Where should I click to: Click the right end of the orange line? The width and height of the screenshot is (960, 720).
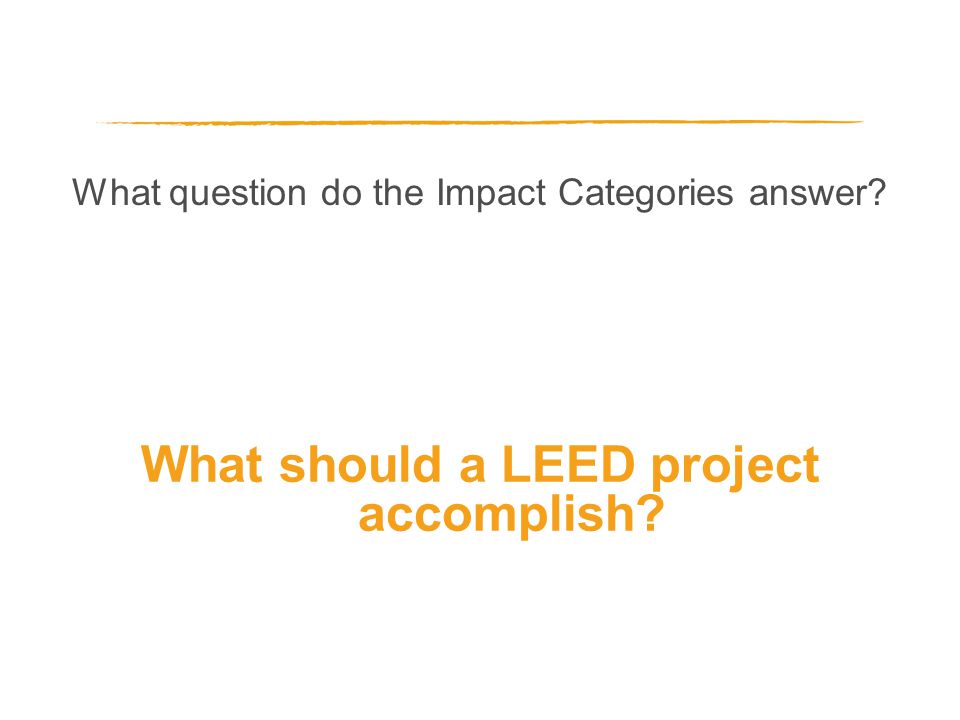[860, 122]
